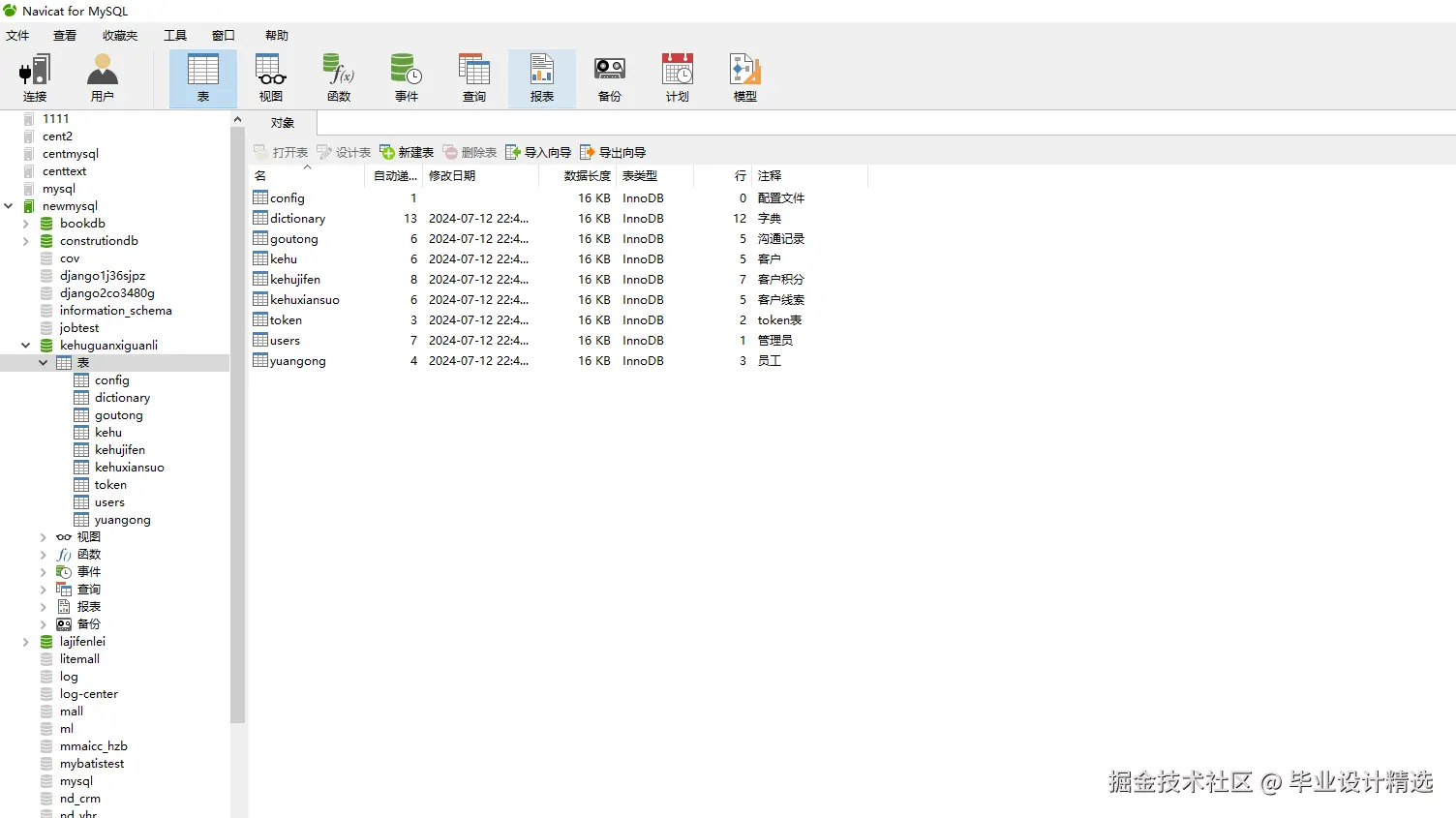Open the 模型 model toolbar icon
The height and width of the screenshot is (818, 1456).
click(x=745, y=78)
